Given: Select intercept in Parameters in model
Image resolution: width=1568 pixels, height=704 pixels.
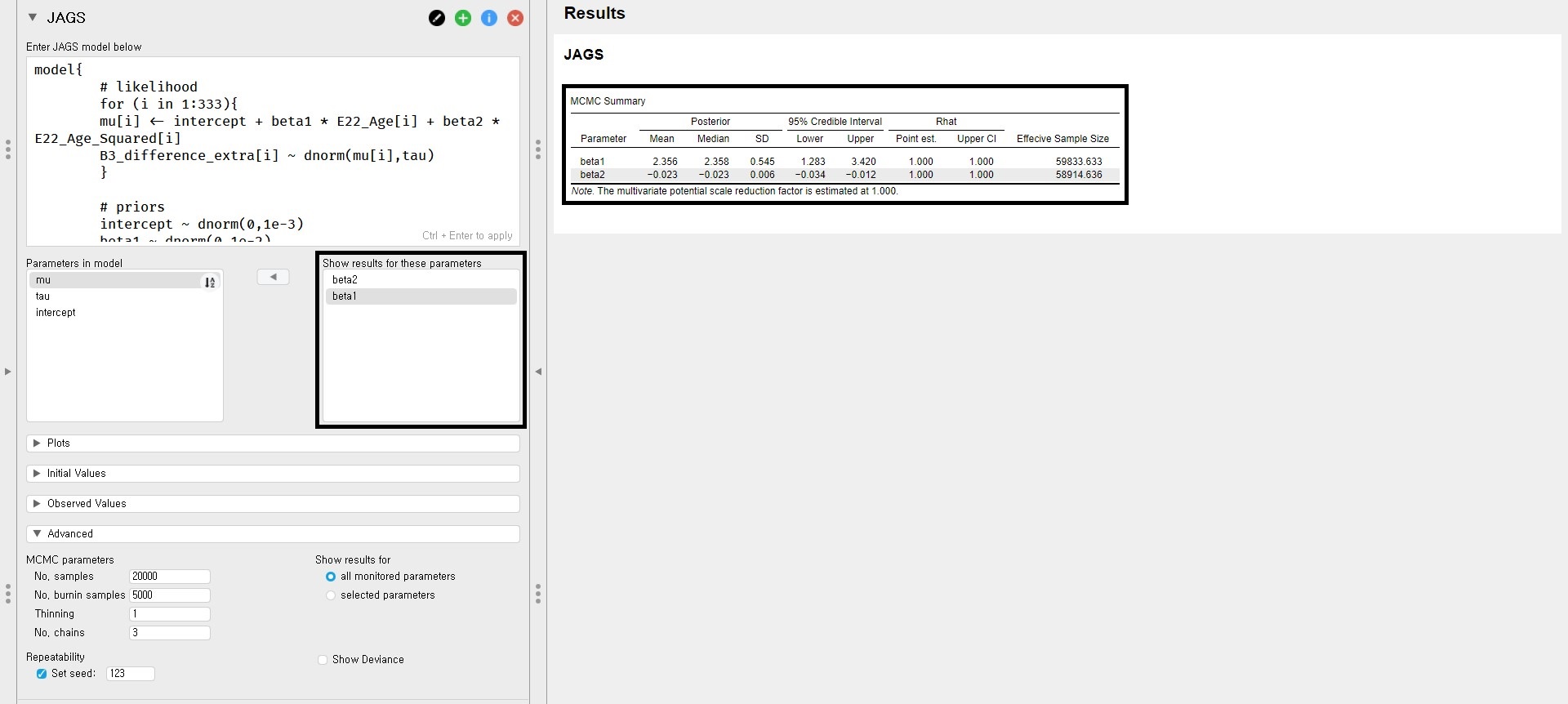Looking at the screenshot, I should click(x=125, y=313).
